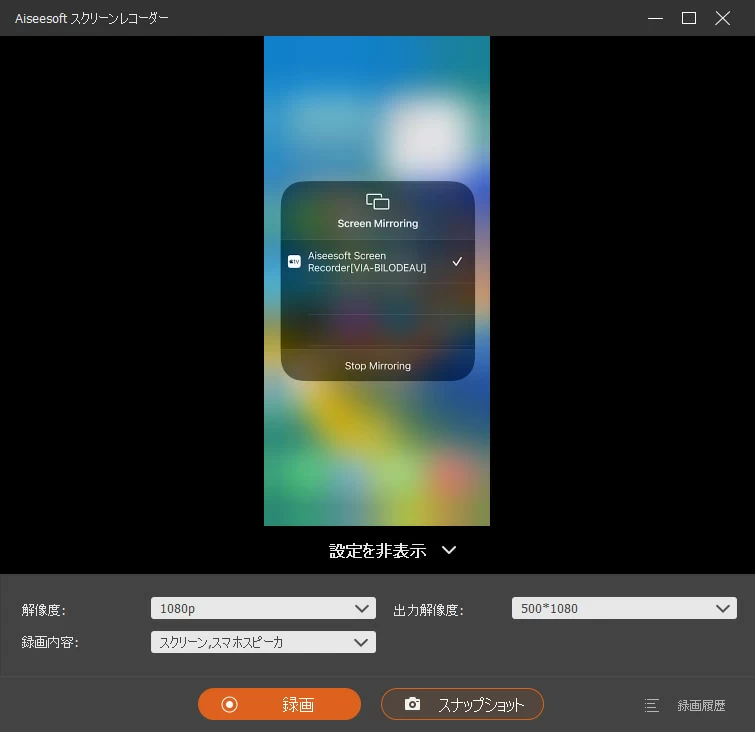Image resolution: width=755 pixels, height=732 pixels.
Task: Tap Stop Mirroring in the phone preview
Action: point(377,366)
